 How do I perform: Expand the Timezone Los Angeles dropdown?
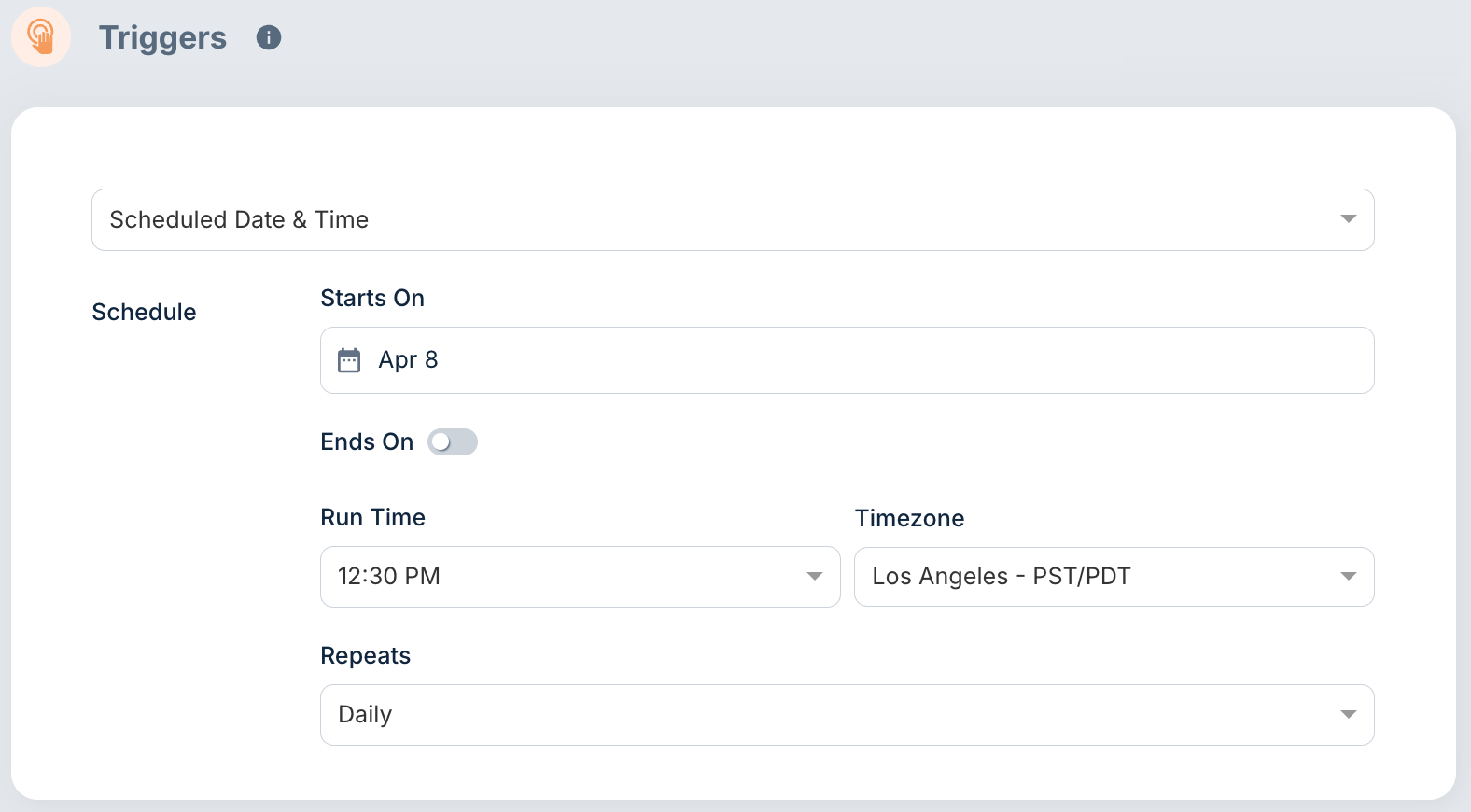[1114, 577]
